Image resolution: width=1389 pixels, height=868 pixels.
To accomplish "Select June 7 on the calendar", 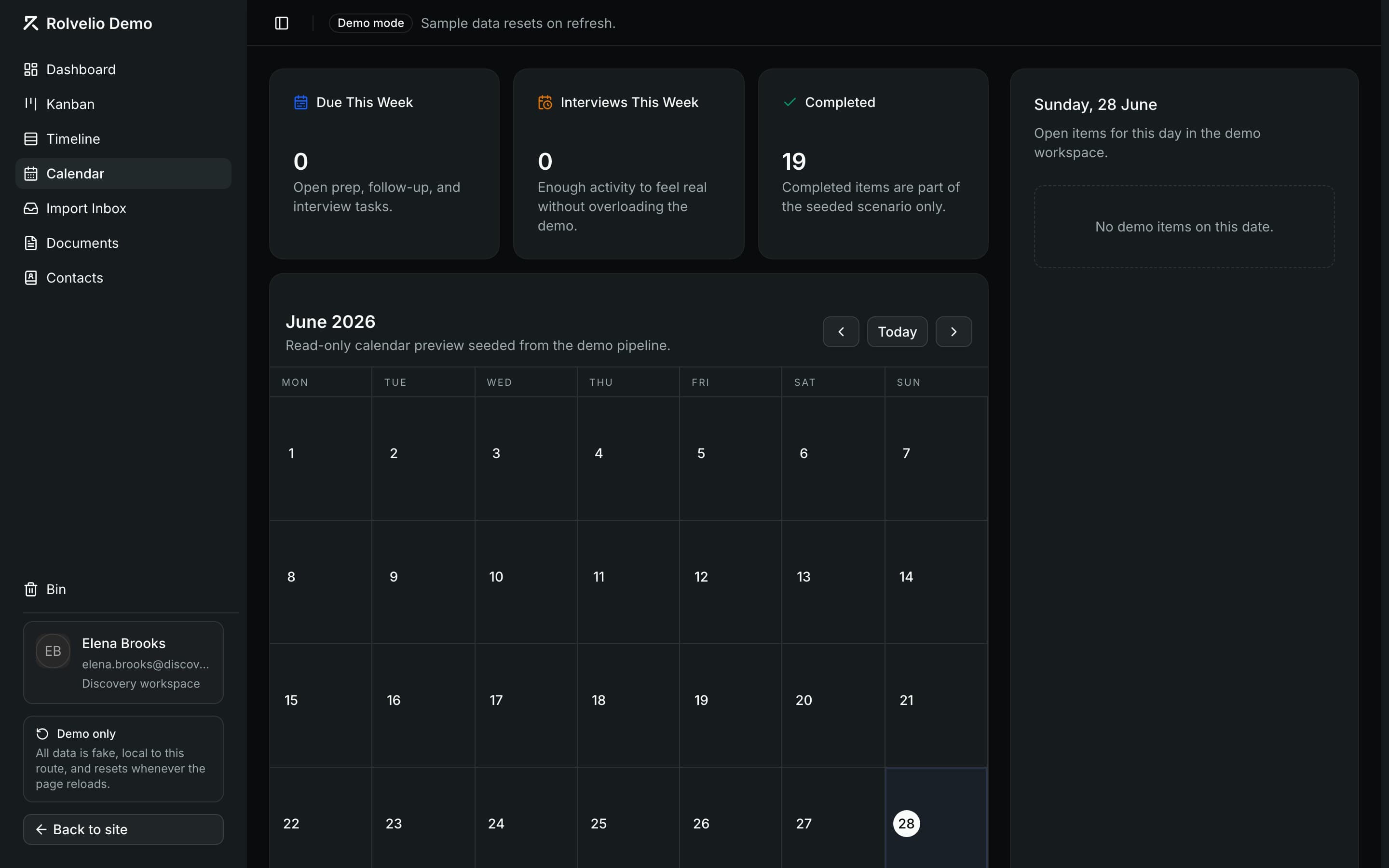I will click(936, 458).
